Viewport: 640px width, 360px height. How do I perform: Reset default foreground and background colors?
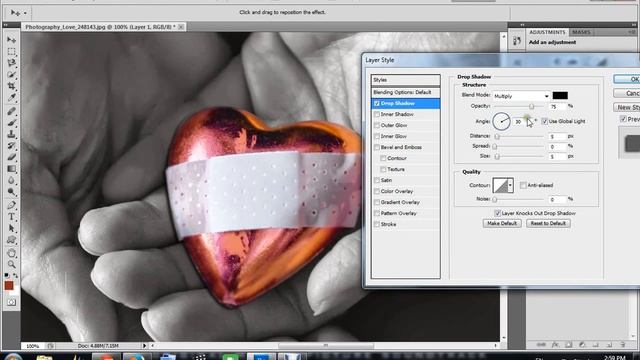(7, 276)
